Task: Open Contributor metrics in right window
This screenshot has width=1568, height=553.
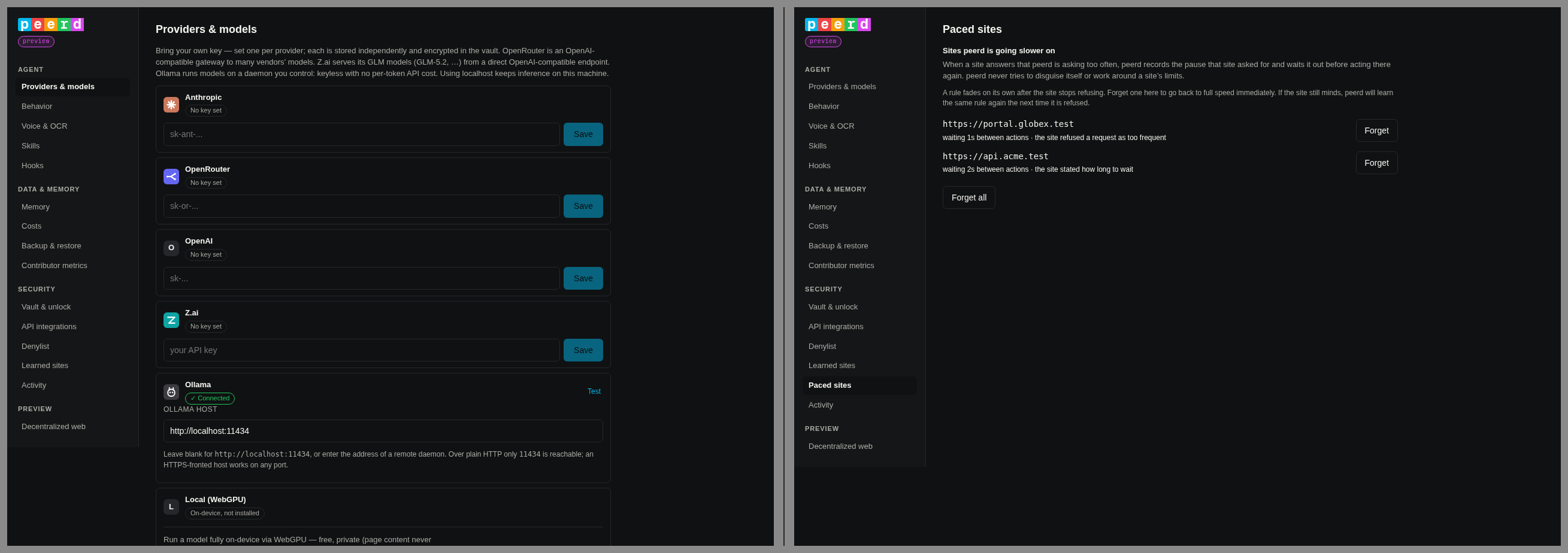Action: click(x=859, y=265)
